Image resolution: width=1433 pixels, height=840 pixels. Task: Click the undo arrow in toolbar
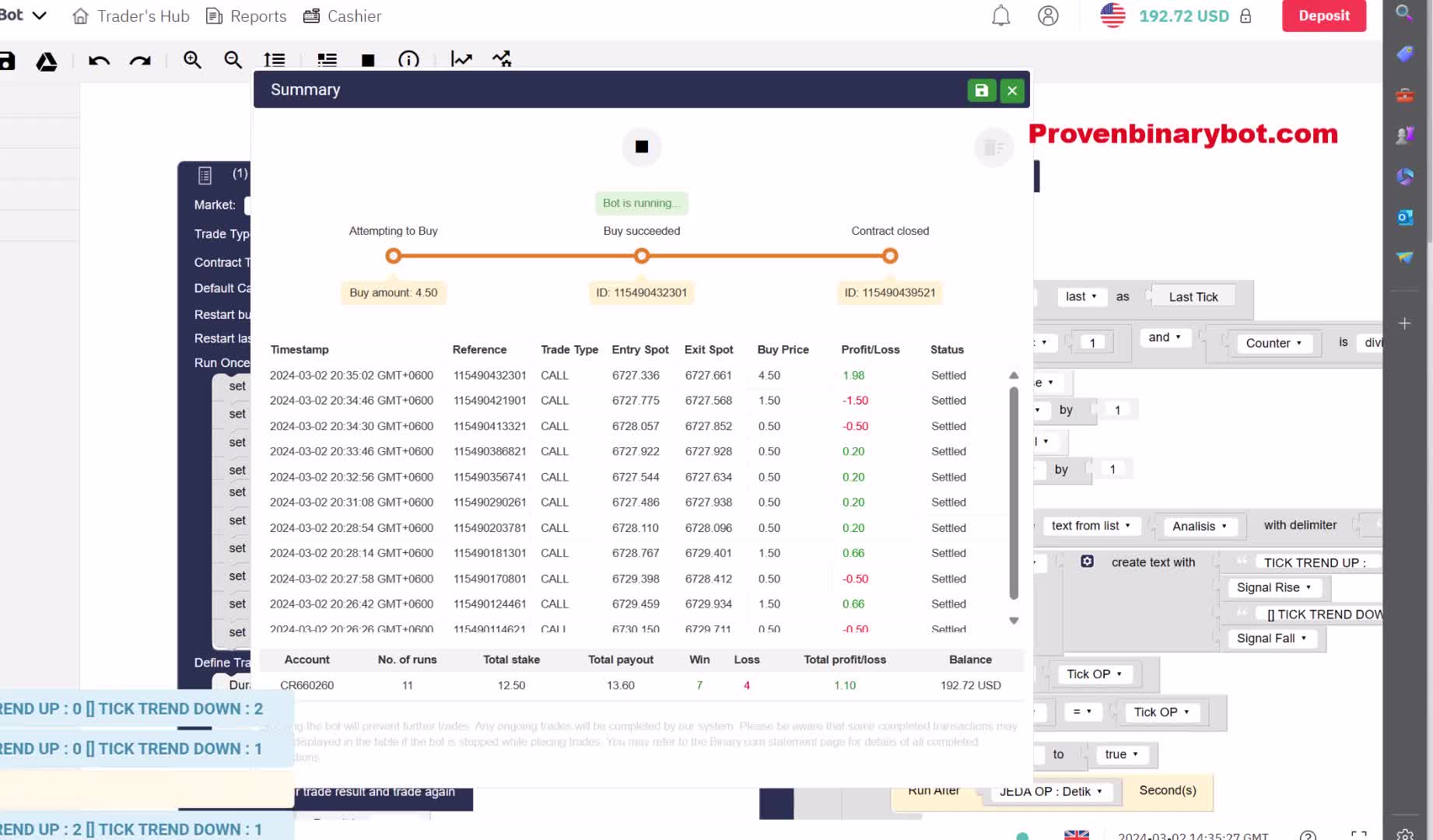point(99,60)
